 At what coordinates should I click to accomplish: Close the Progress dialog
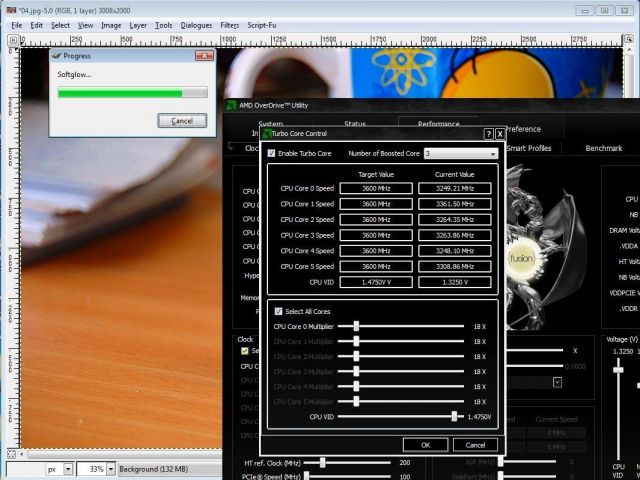tap(204, 56)
